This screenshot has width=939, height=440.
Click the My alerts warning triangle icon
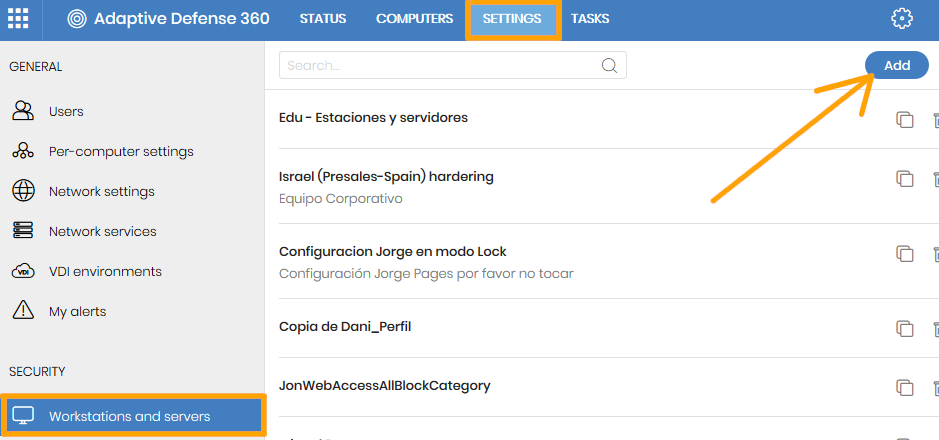tap(23, 311)
